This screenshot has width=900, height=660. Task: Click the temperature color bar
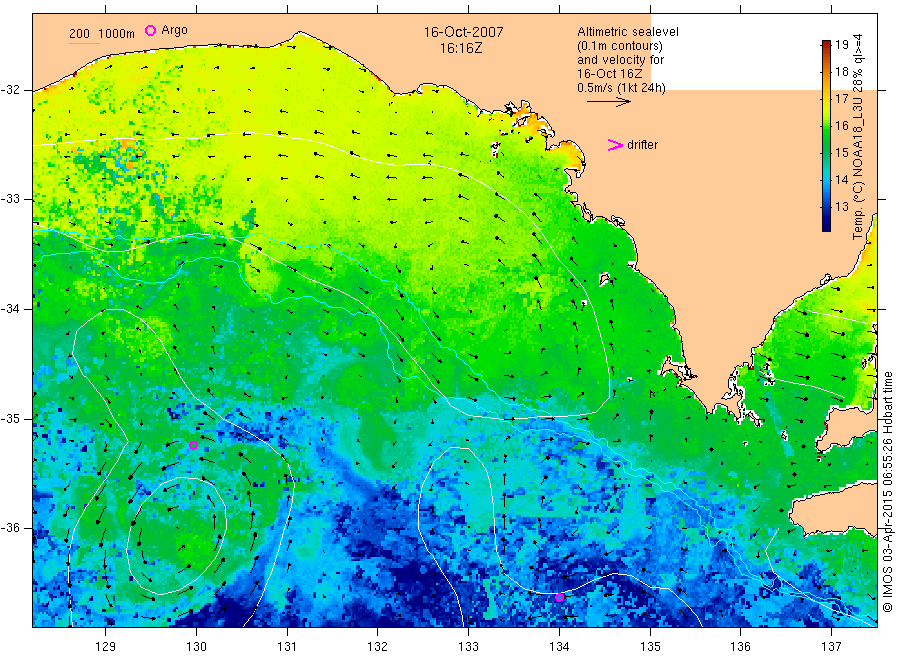826,135
